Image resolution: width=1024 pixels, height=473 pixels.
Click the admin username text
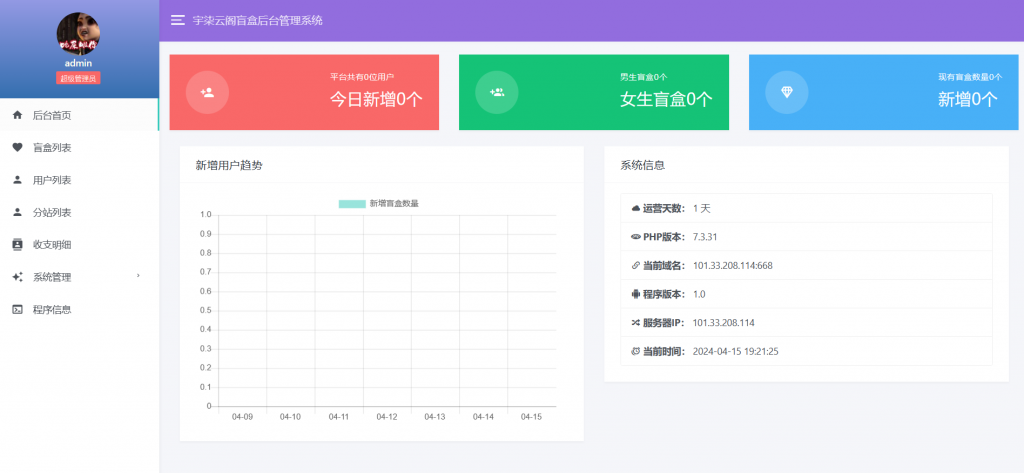tap(78, 63)
